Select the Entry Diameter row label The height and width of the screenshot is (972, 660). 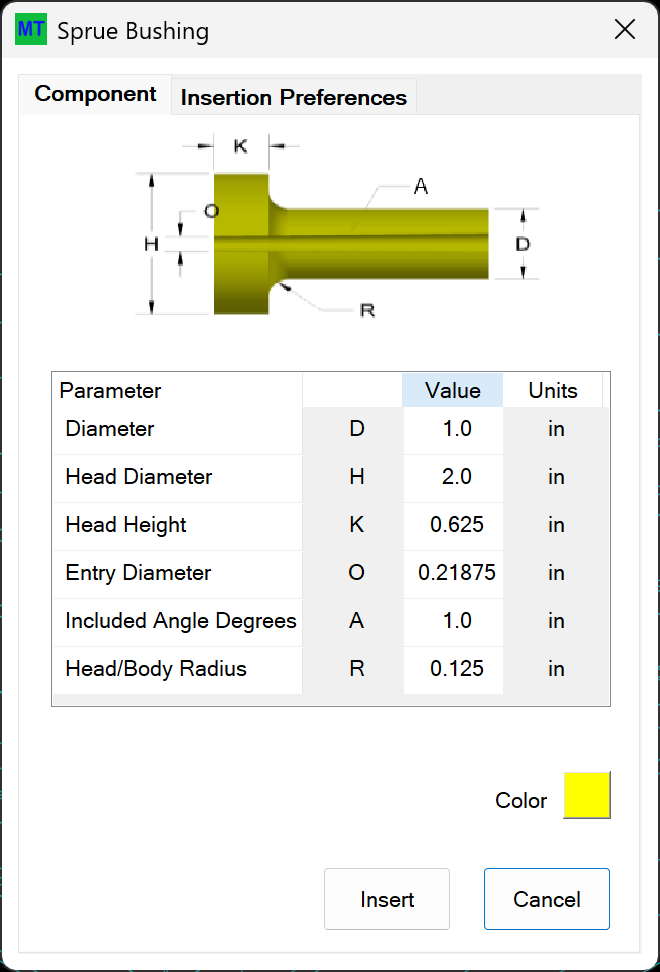click(x=177, y=573)
